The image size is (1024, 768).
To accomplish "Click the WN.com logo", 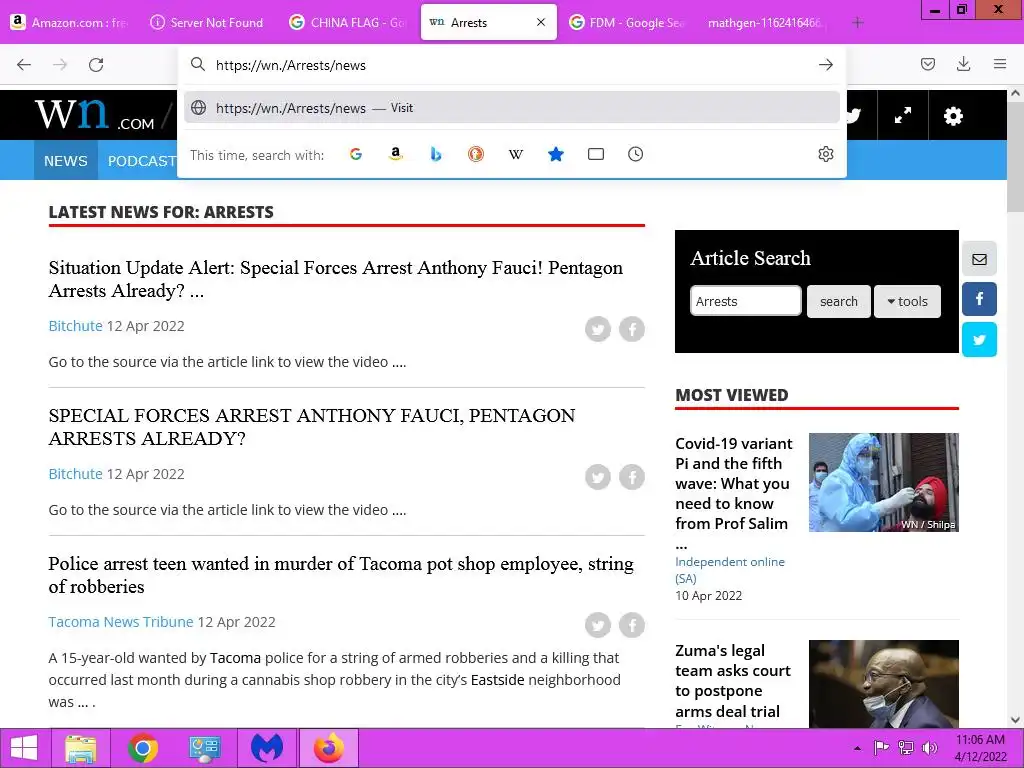I will click(x=94, y=116).
